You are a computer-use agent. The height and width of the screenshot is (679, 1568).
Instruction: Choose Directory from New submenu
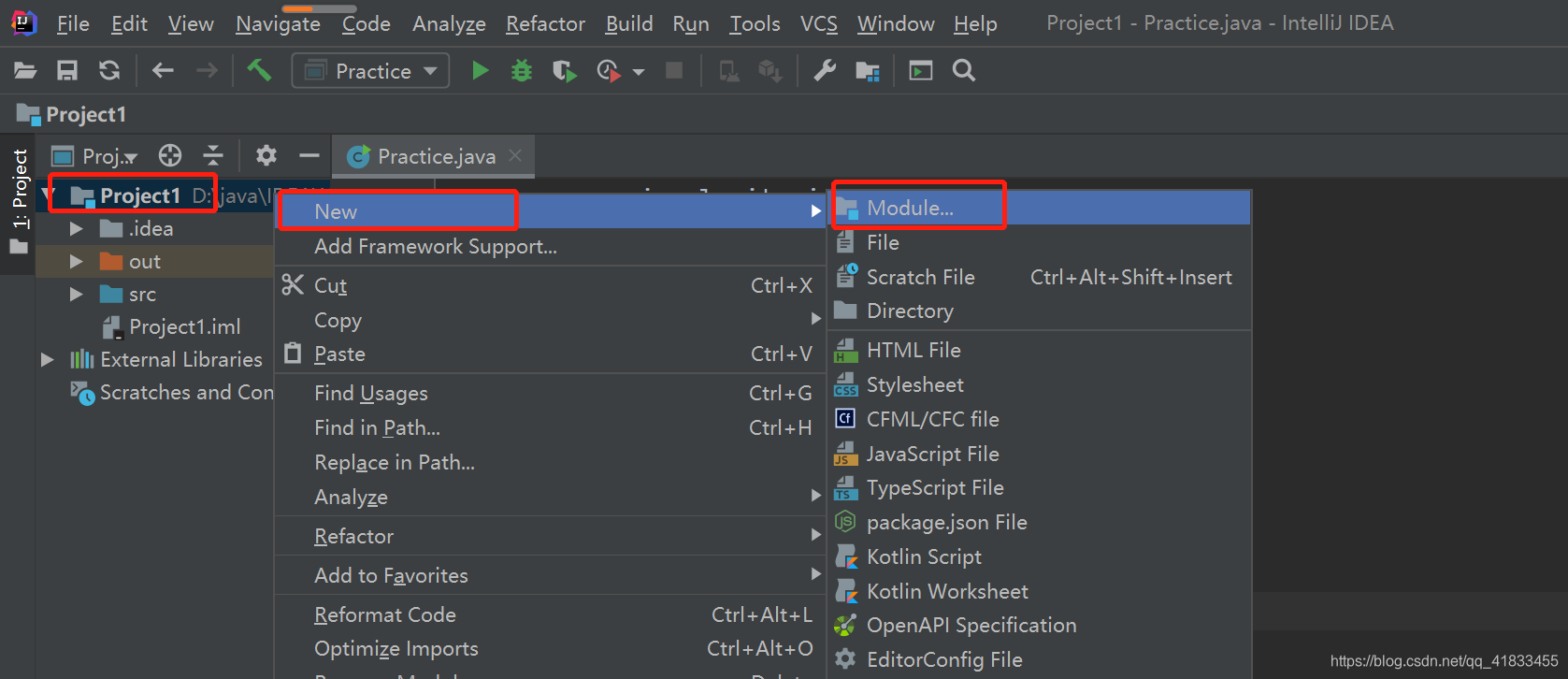[1039, 311]
